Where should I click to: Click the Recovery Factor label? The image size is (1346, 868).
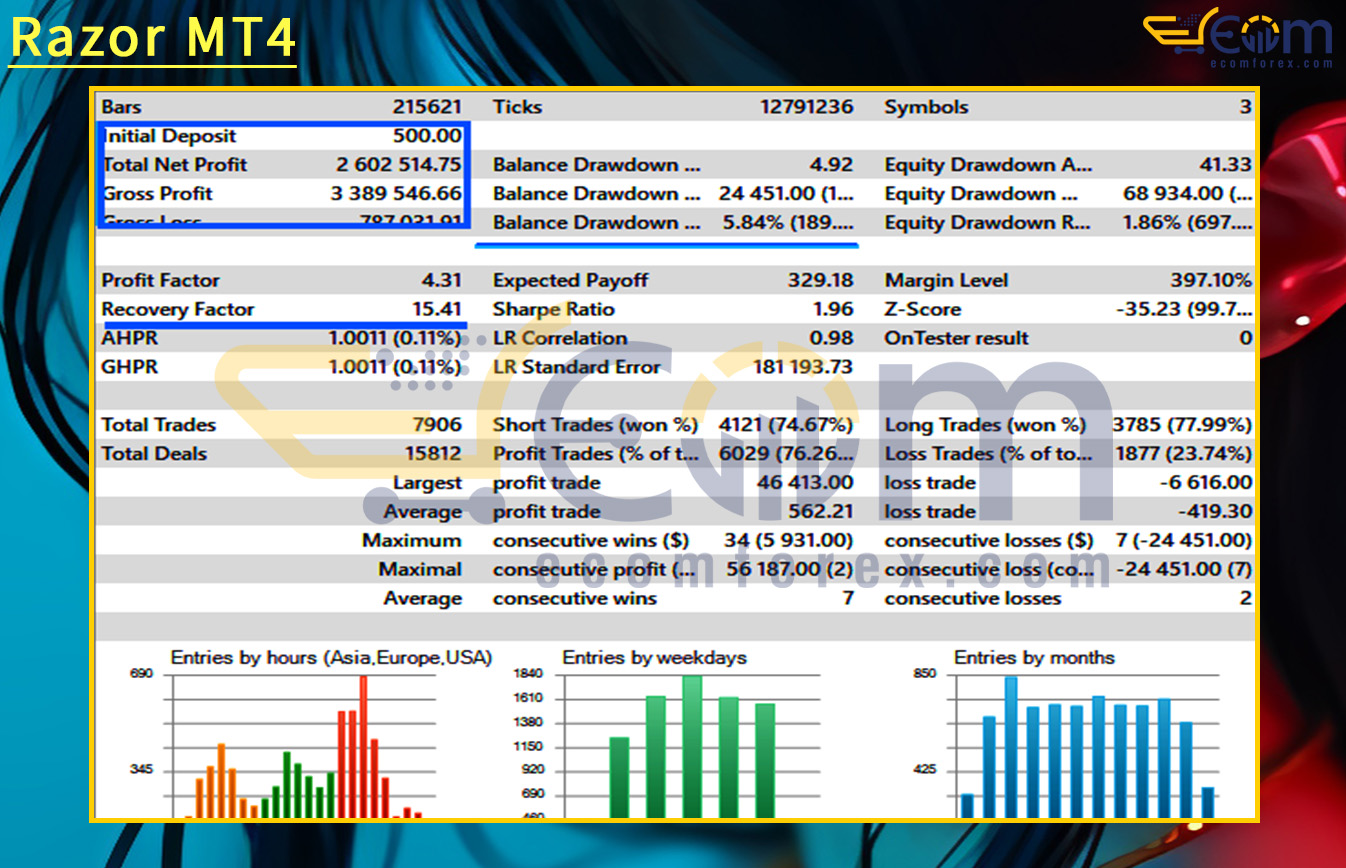(x=178, y=310)
